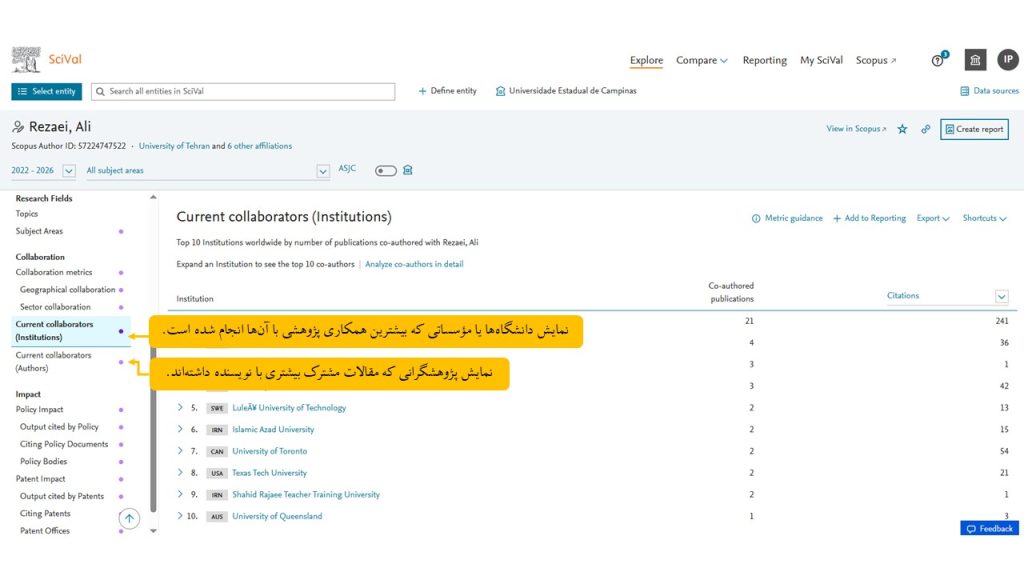1024x576 pixels.
Task: Click Add to Reporting
Action: coord(869,218)
